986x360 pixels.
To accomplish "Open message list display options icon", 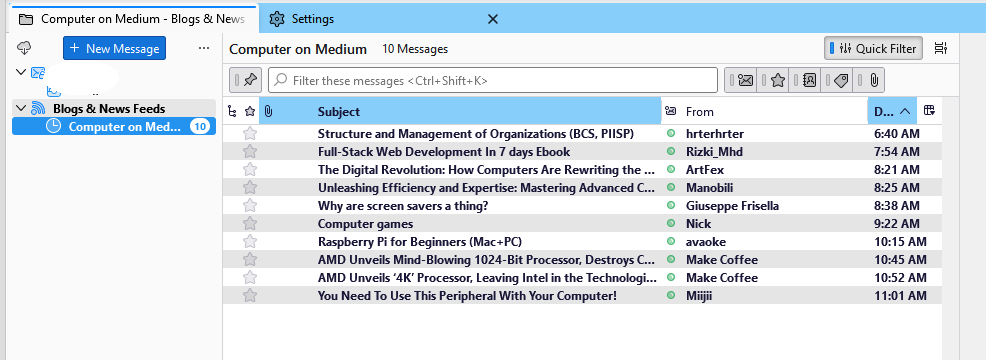I will point(941,48).
